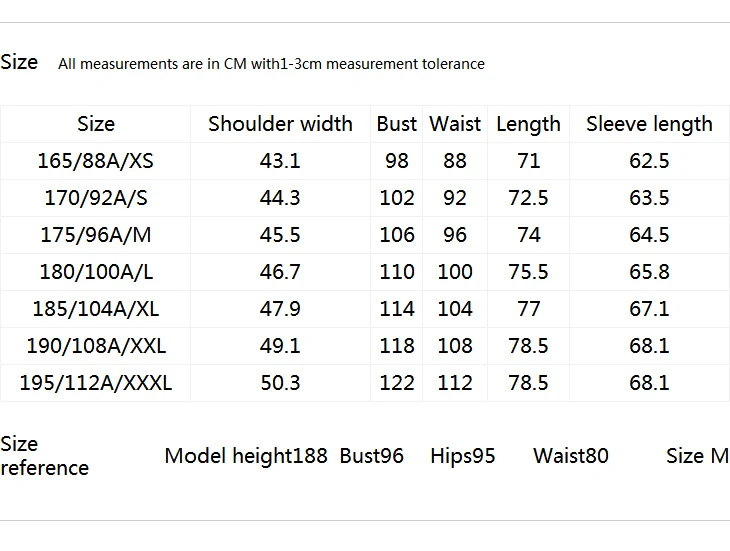Click the Sleeve length column header
The image size is (730, 551).
pos(649,125)
